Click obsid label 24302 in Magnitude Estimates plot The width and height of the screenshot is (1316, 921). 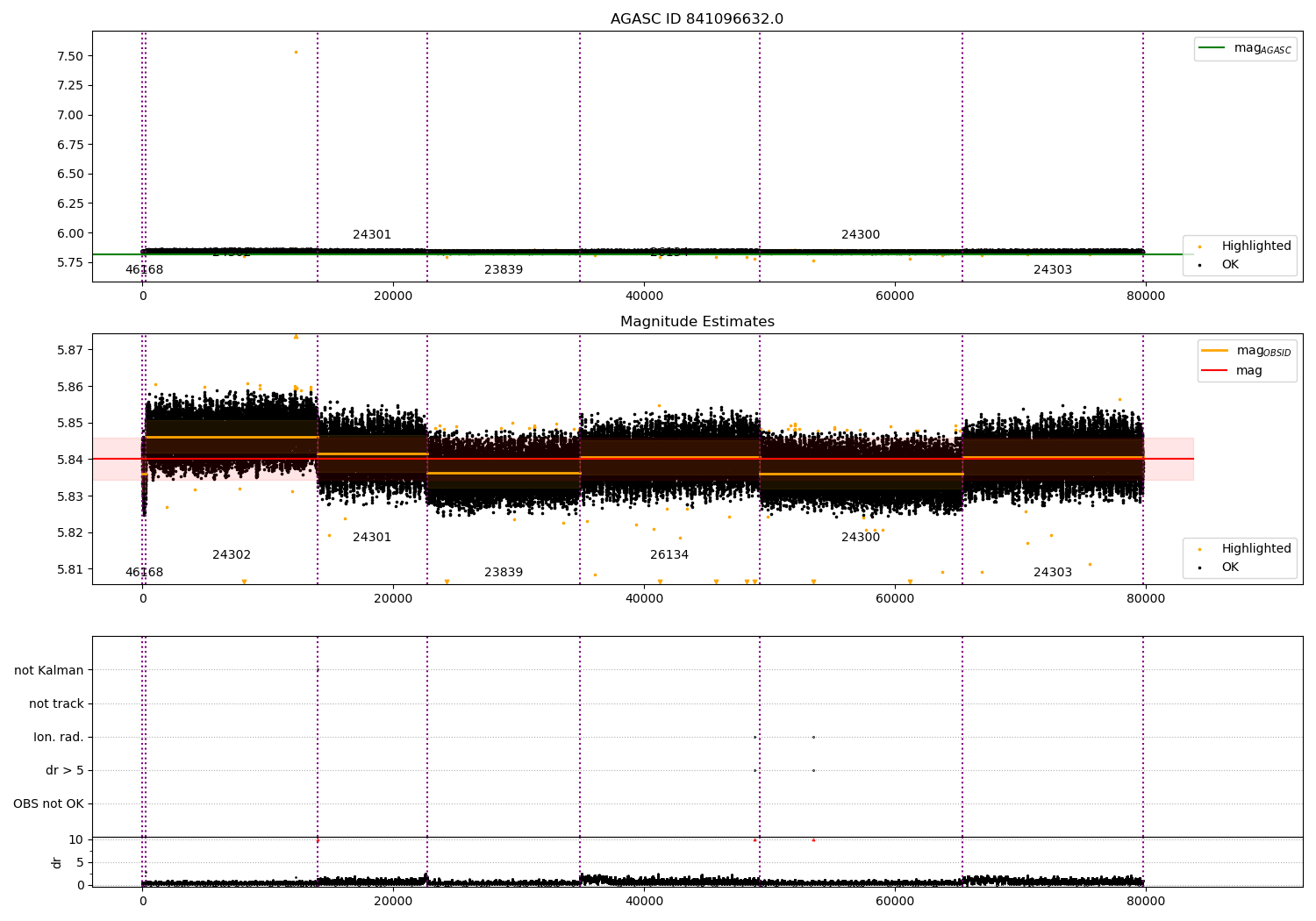232,555
